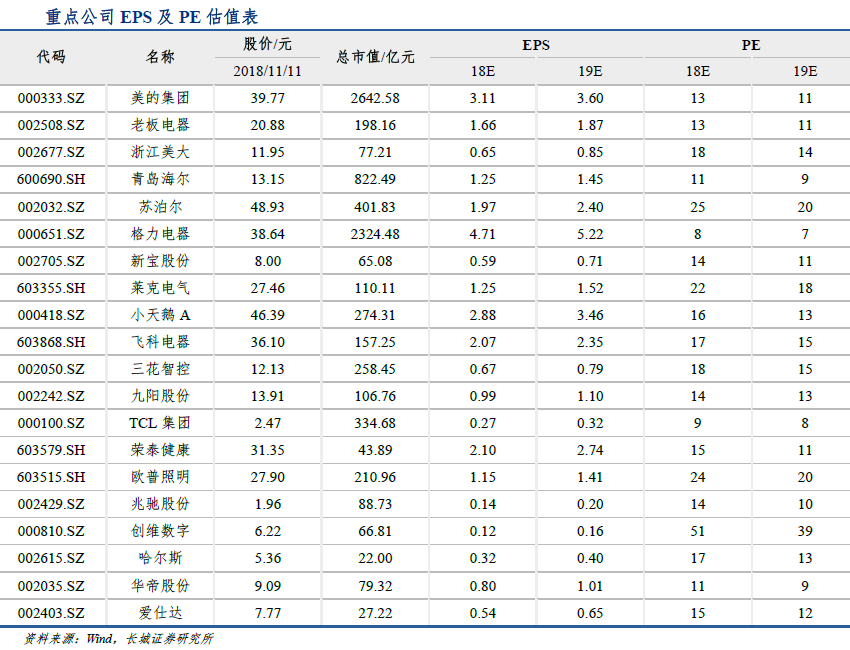Click stock code 002403.SZ
Screen dimensions: 850x650
click(51, 612)
